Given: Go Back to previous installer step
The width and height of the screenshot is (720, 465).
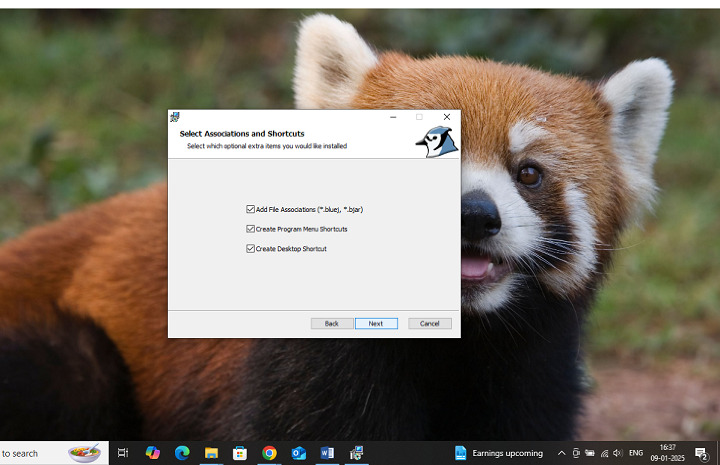Looking at the screenshot, I should 332,324.
